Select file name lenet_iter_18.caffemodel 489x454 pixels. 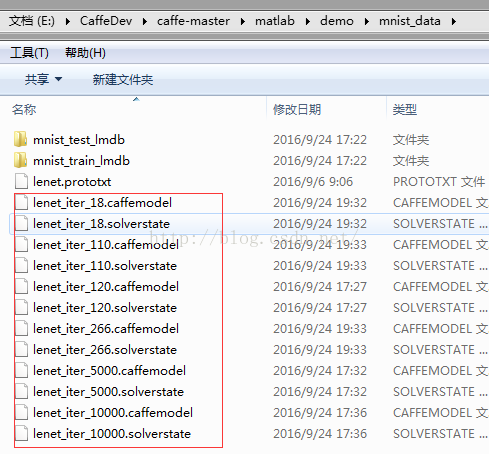coord(102,203)
